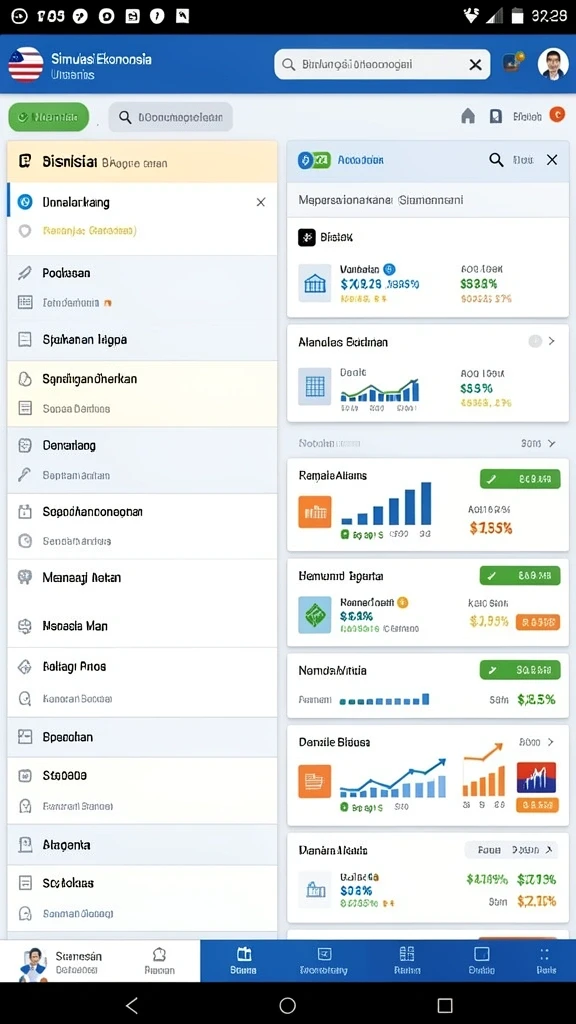Screen dimensions: 576x1024
Task: Open the bookmark icon beside home icon
Action: click(x=496, y=116)
